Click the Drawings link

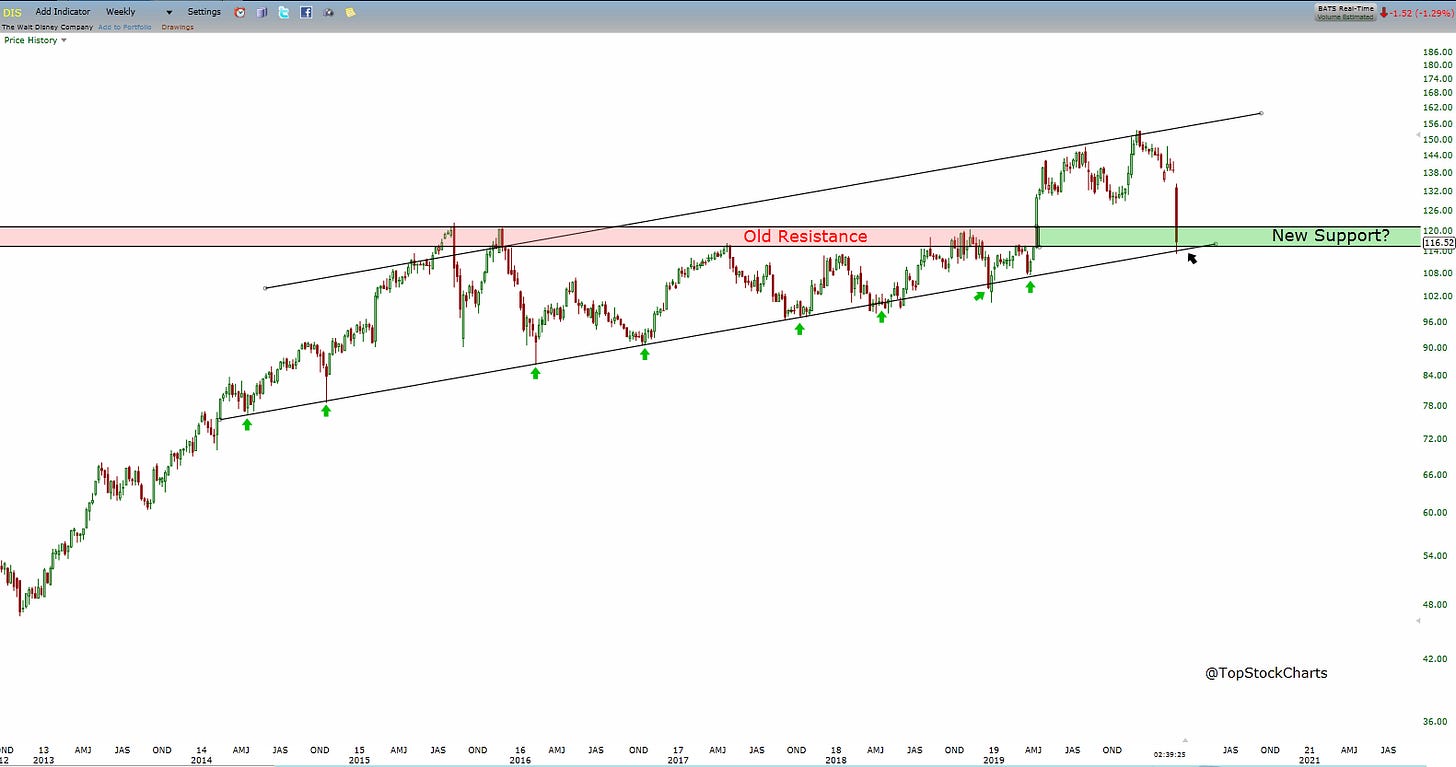point(177,27)
